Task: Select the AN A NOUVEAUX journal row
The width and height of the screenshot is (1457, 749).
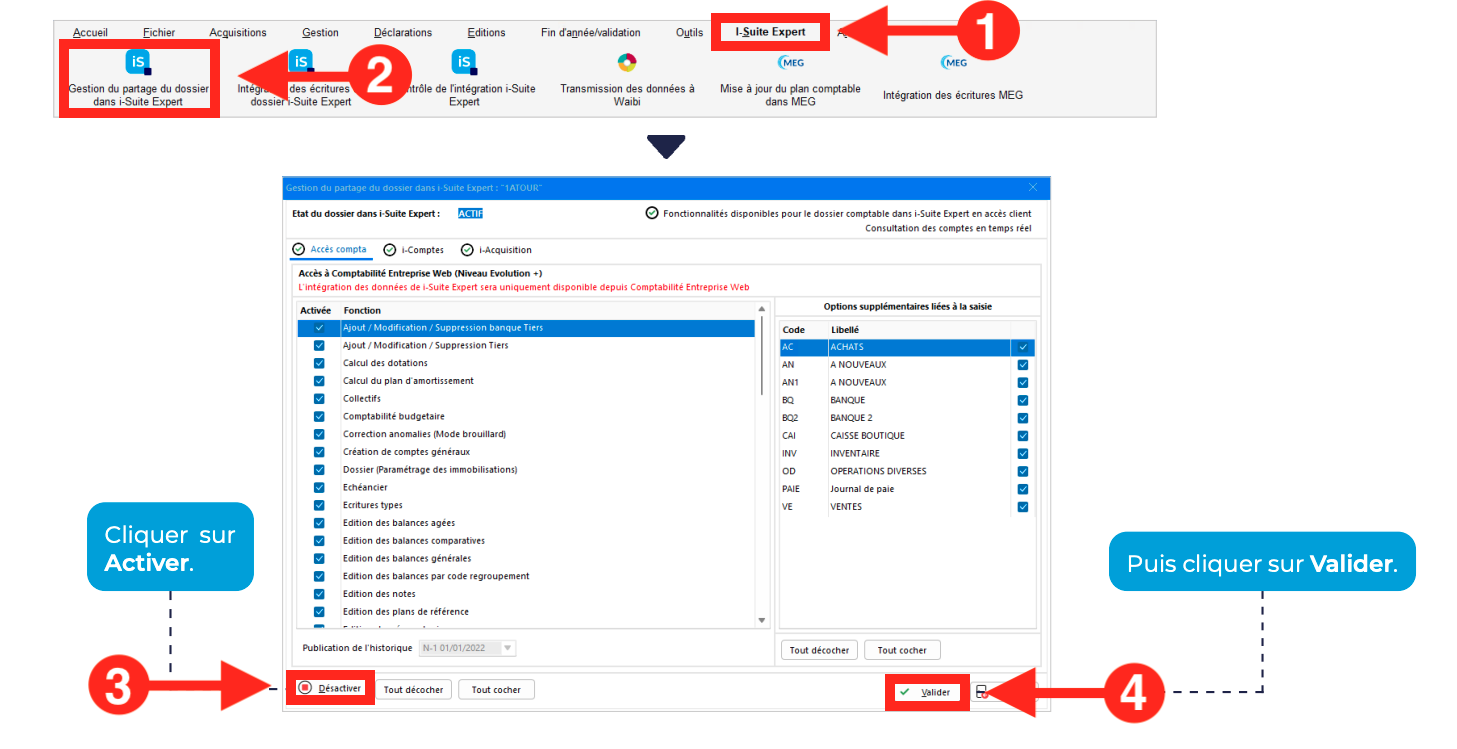Action: click(x=907, y=365)
